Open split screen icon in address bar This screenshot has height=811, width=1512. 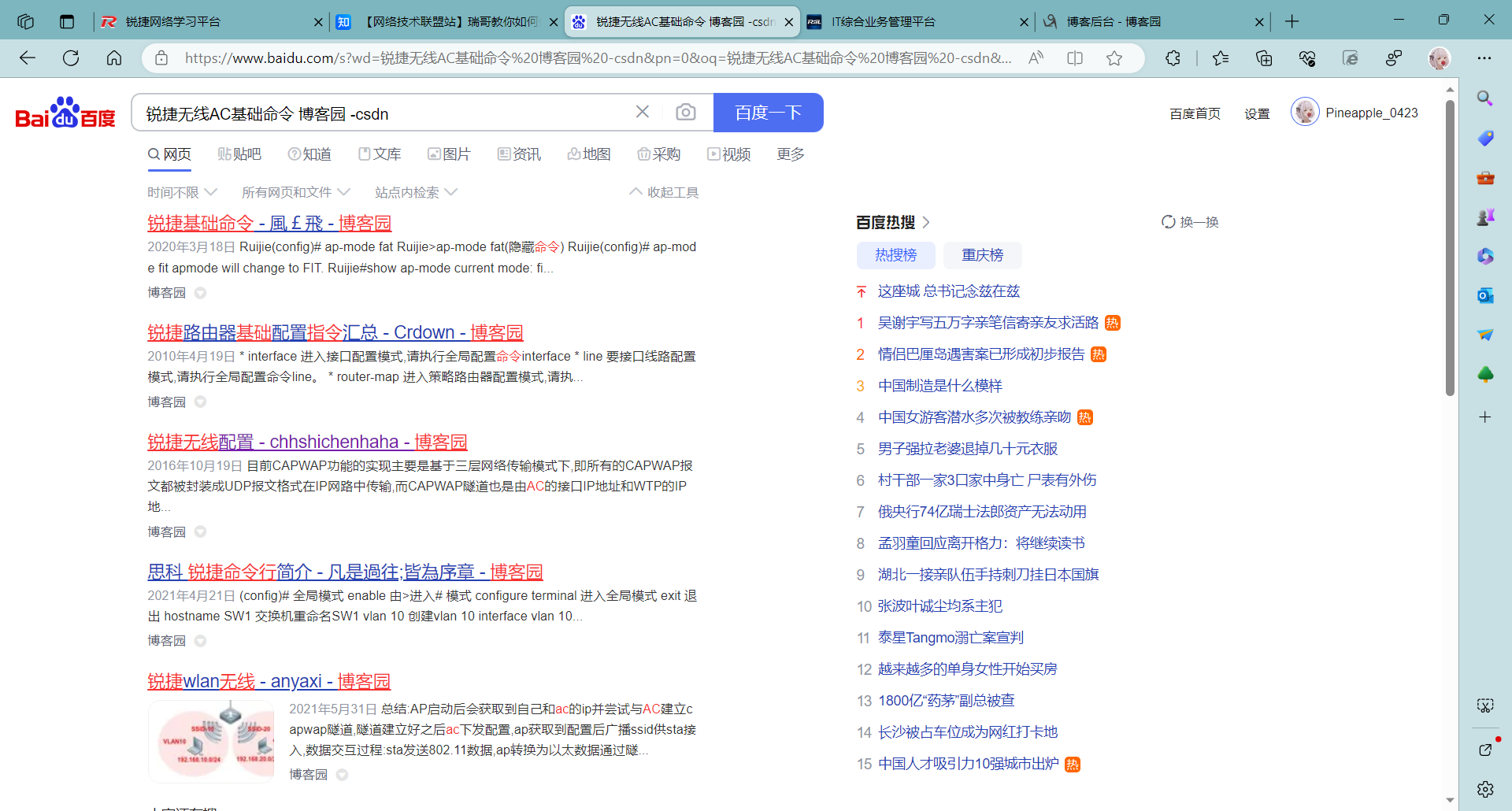pos(1075,57)
